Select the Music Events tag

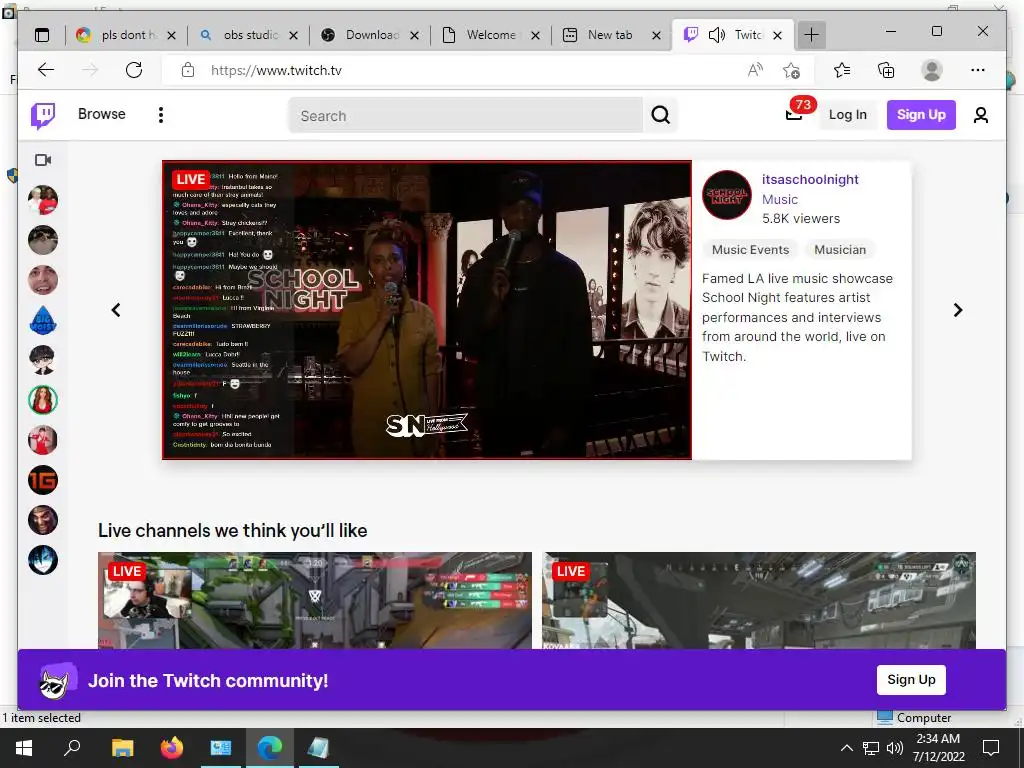pos(750,249)
